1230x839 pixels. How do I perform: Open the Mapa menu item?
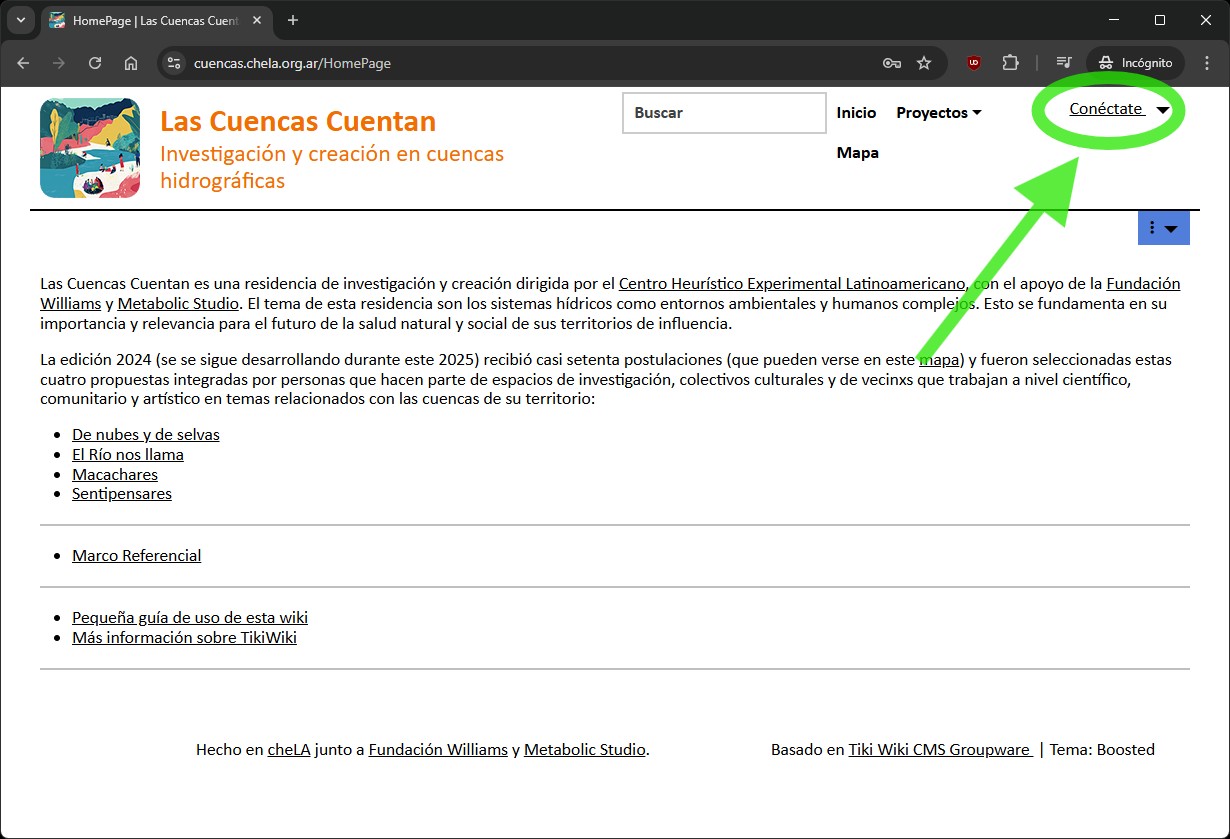coord(857,153)
